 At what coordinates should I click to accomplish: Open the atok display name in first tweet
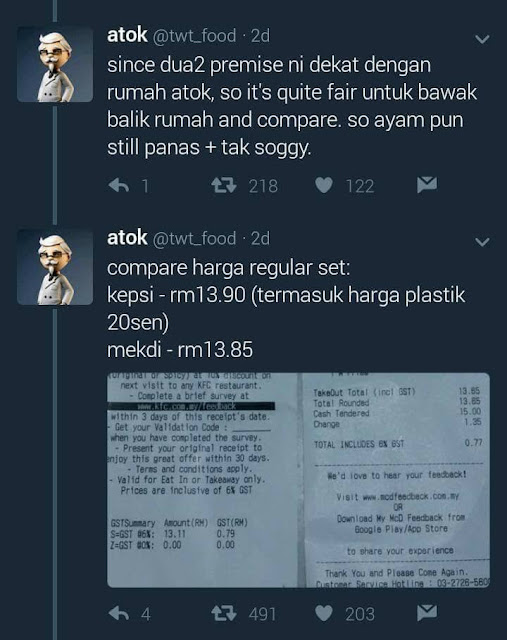[127, 35]
